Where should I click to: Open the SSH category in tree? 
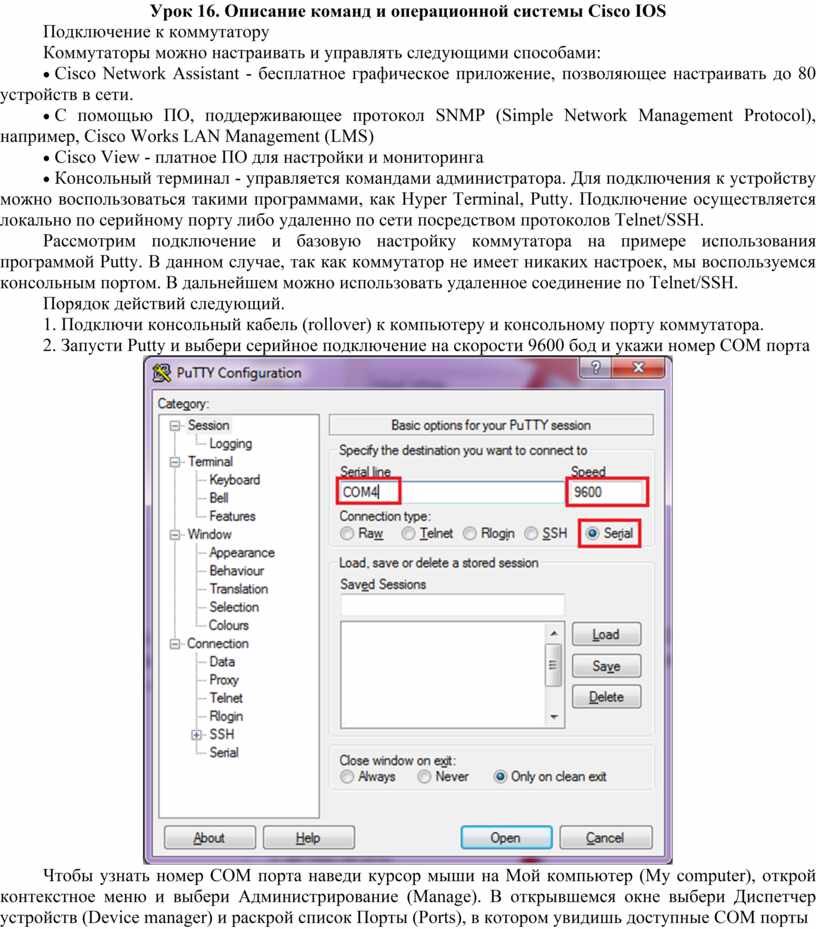pos(222,735)
